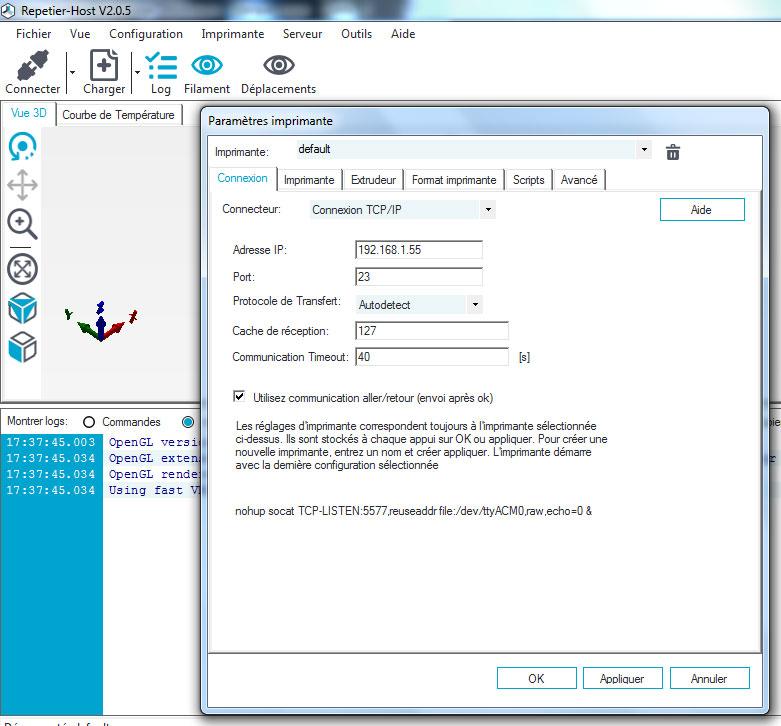Select the zoom magnifier tool
Screen dimensions: 781x726
point(22,224)
